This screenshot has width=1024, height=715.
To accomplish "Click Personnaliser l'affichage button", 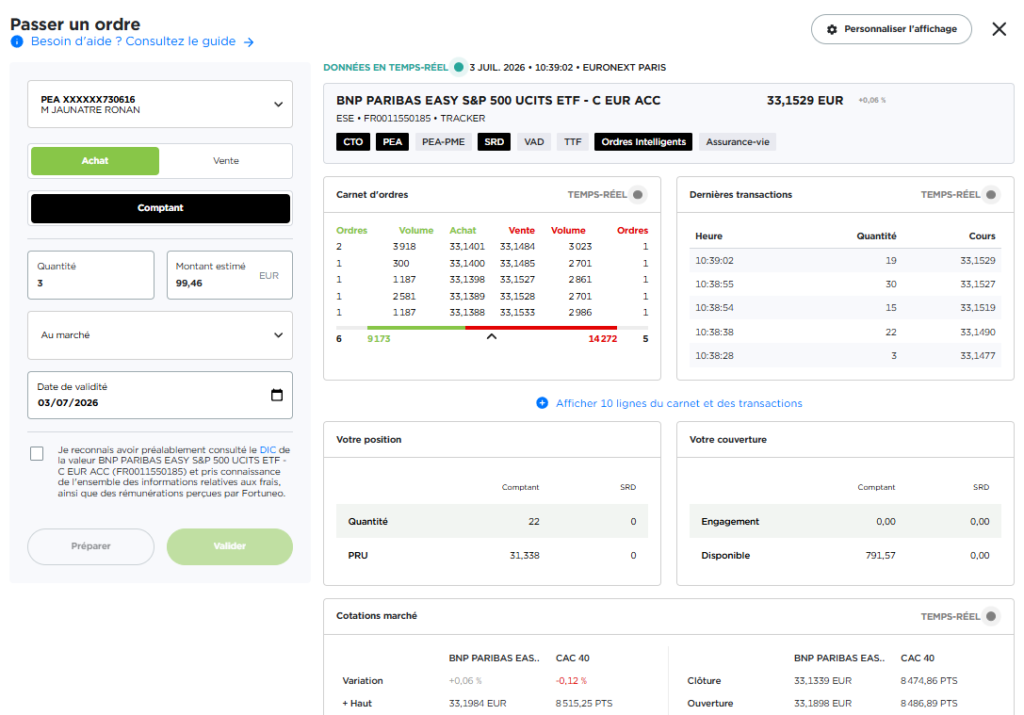I will coord(891,29).
